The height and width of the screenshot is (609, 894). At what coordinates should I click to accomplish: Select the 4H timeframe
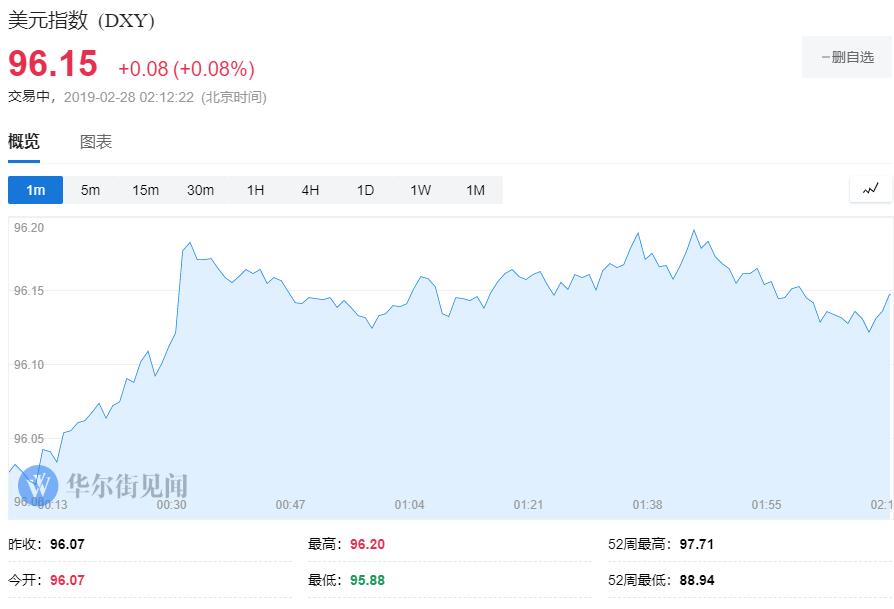tap(311, 190)
